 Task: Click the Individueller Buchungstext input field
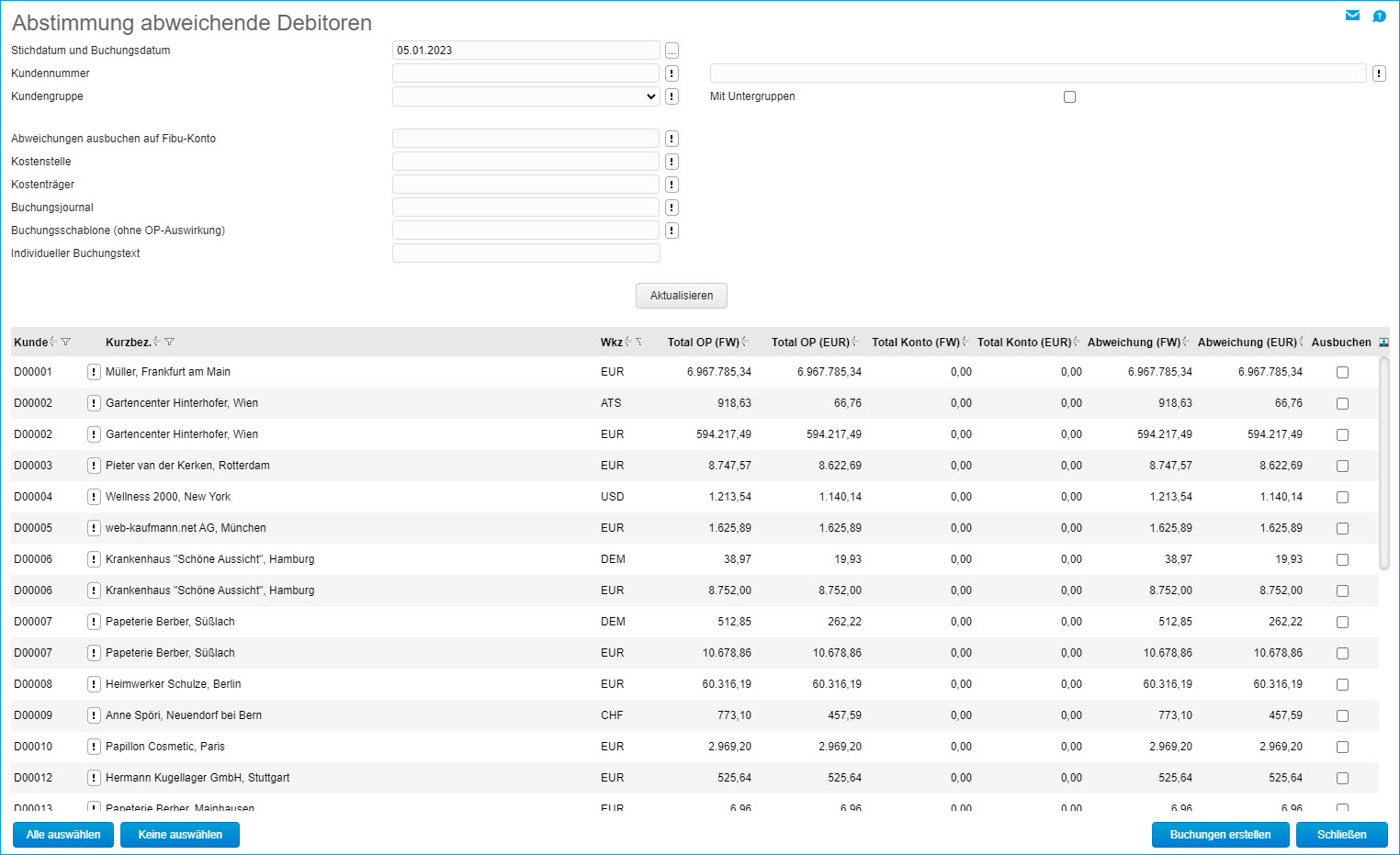point(525,253)
